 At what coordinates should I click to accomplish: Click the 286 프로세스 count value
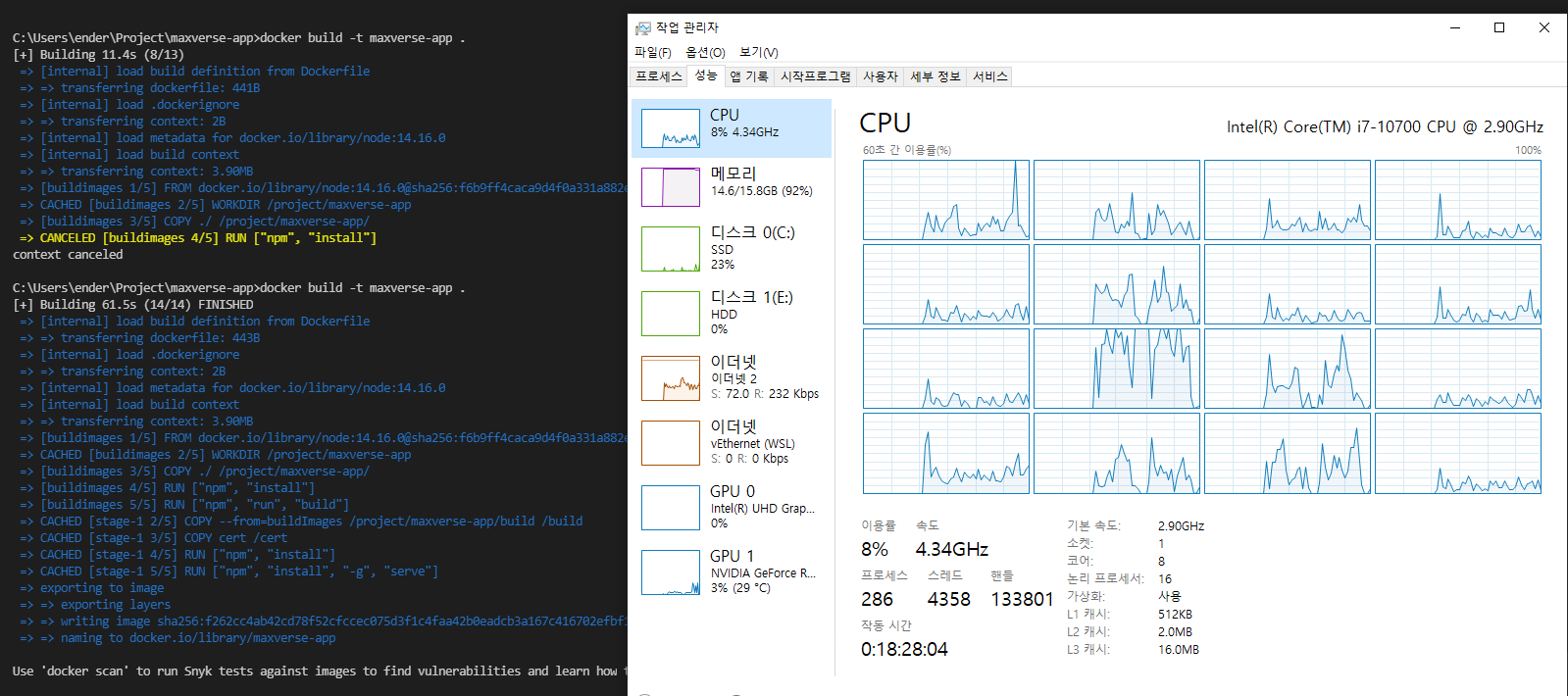[877, 599]
